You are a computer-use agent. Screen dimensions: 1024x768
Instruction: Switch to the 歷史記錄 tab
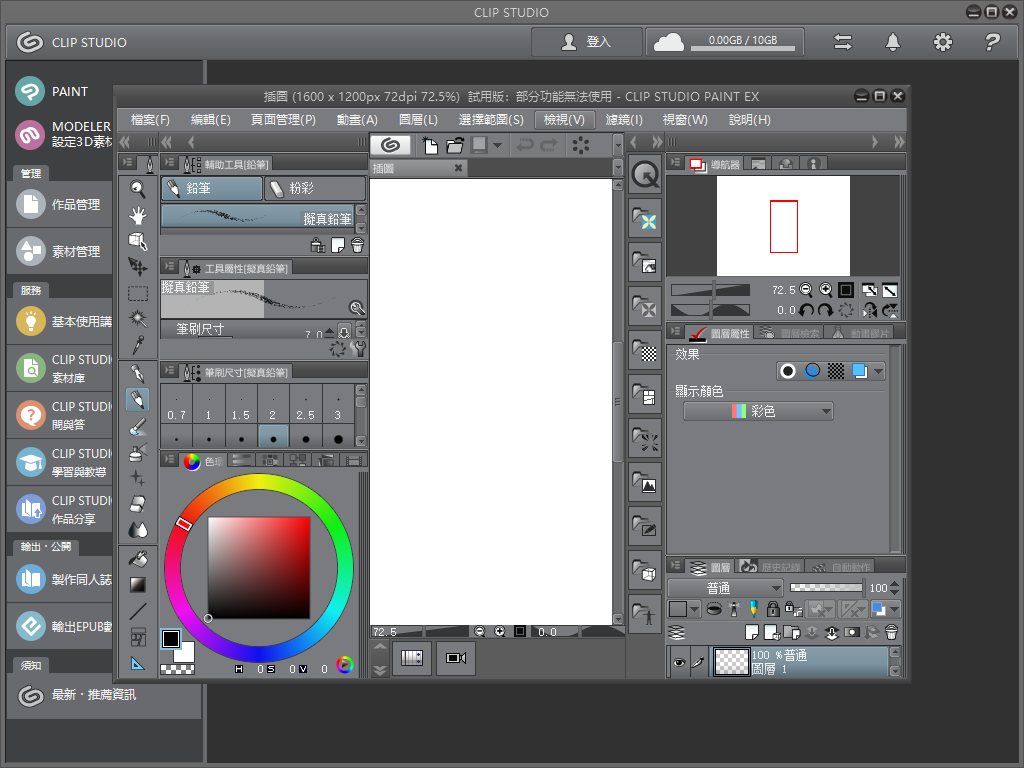pyautogui.click(x=771, y=568)
